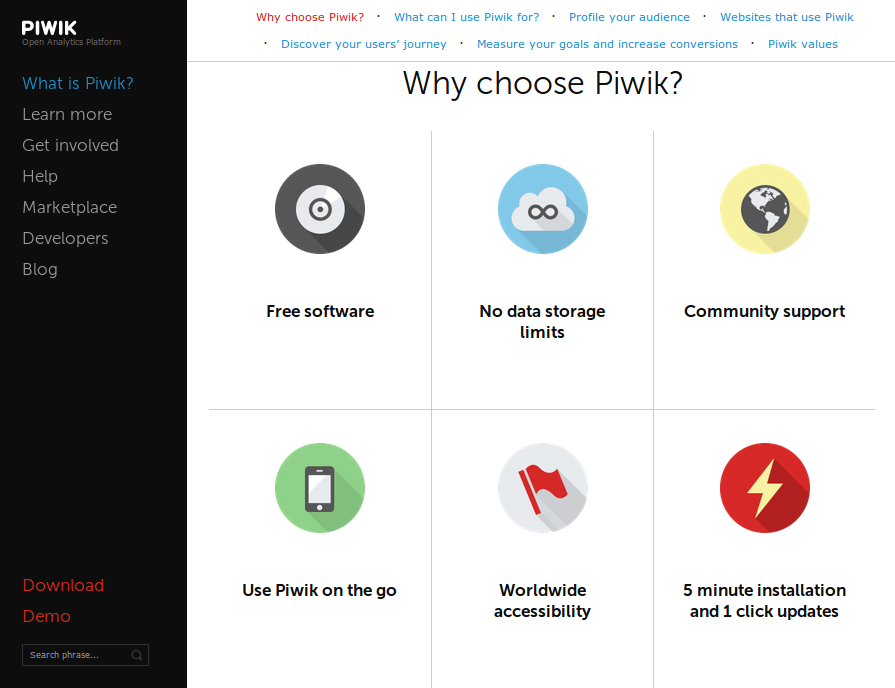Image resolution: width=895 pixels, height=688 pixels.
Task: Open Discover your users' journey link
Action: 364,44
